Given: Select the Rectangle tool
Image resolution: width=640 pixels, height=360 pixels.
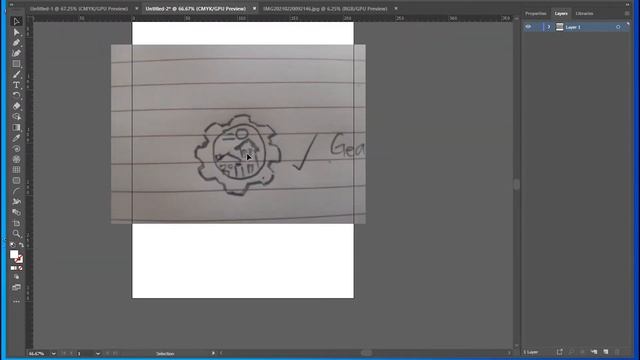Looking at the screenshot, I should (x=16, y=64).
